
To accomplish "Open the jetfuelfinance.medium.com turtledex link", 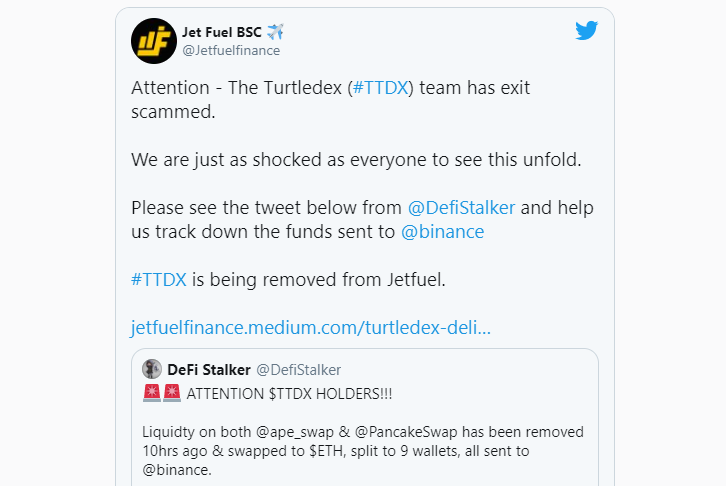I will tap(311, 328).
